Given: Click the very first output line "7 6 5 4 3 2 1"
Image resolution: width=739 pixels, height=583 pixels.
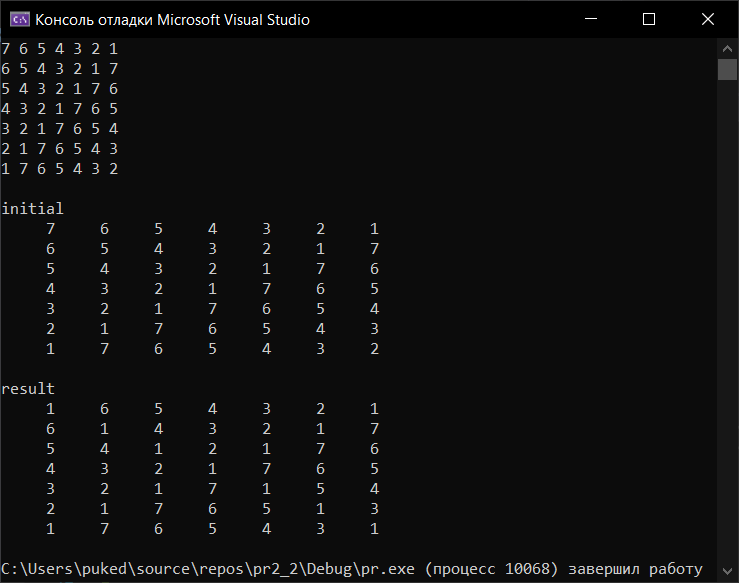Looking at the screenshot, I should 60,48.
